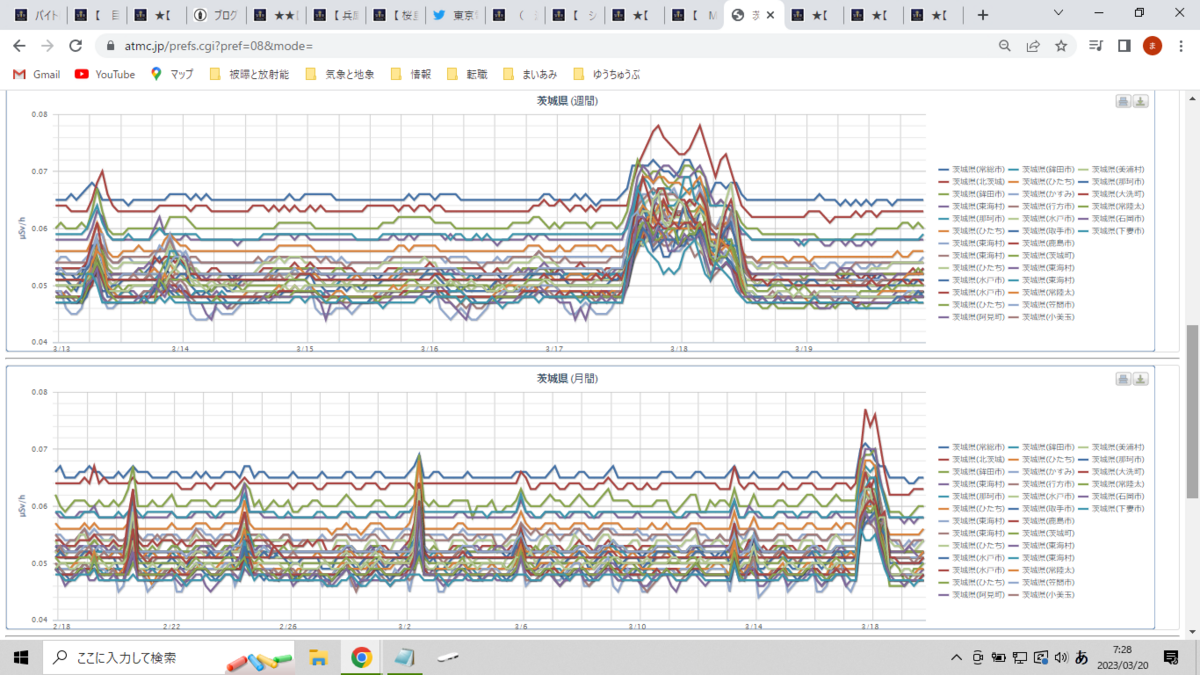Open the YouTube bookmark
1200x675 pixels.
tap(105, 74)
